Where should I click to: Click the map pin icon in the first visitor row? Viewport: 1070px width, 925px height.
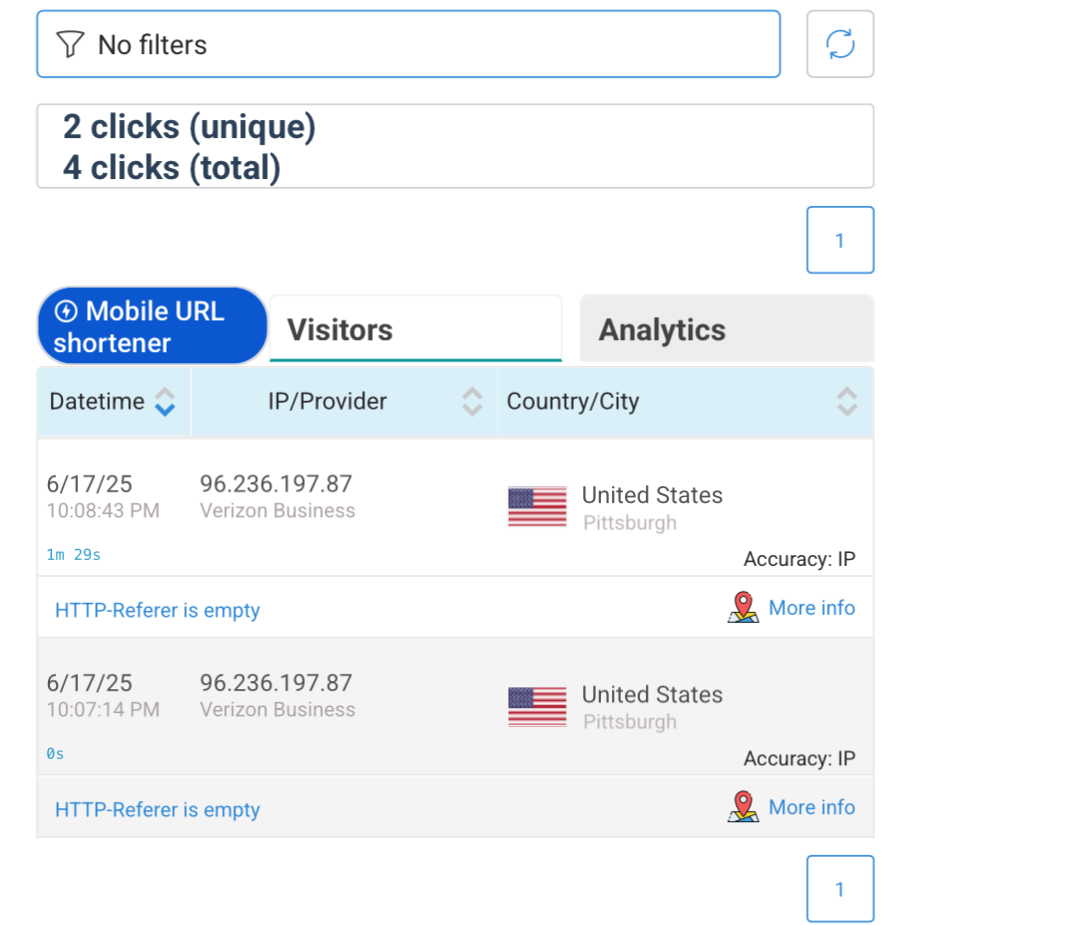743,607
